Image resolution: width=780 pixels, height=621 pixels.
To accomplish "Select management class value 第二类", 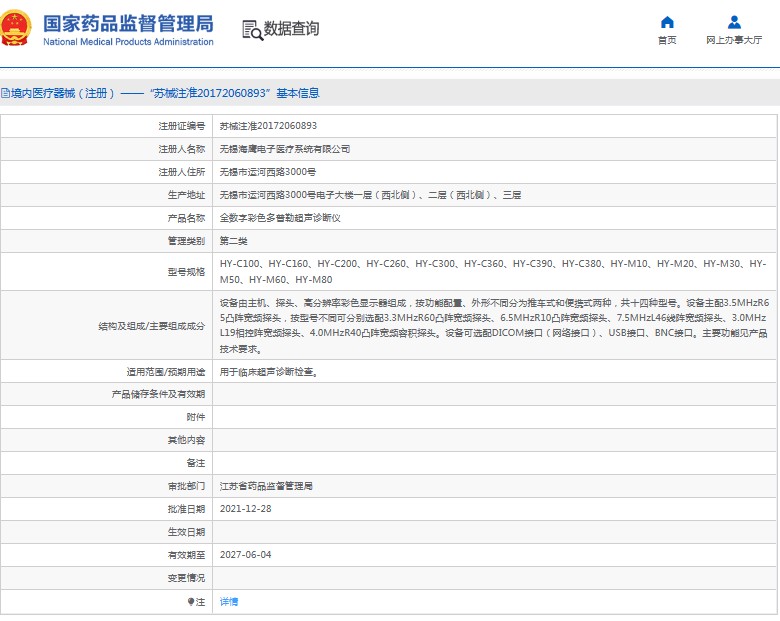I will pos(233,241).
